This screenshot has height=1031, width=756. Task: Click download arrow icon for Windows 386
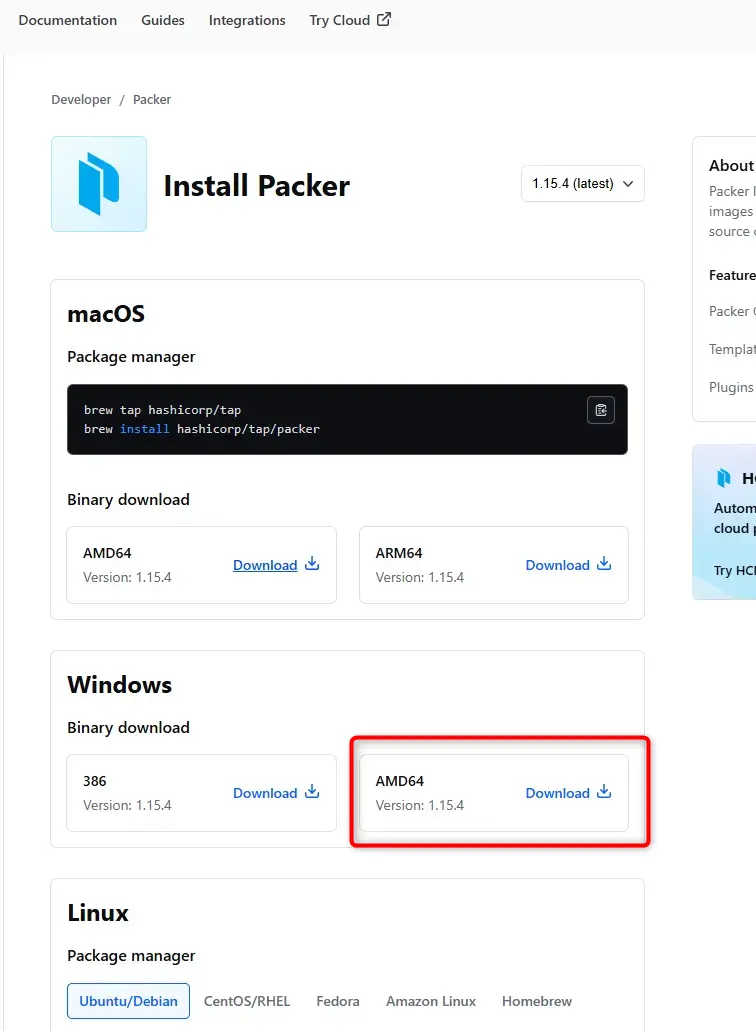[x=312, y=792]
